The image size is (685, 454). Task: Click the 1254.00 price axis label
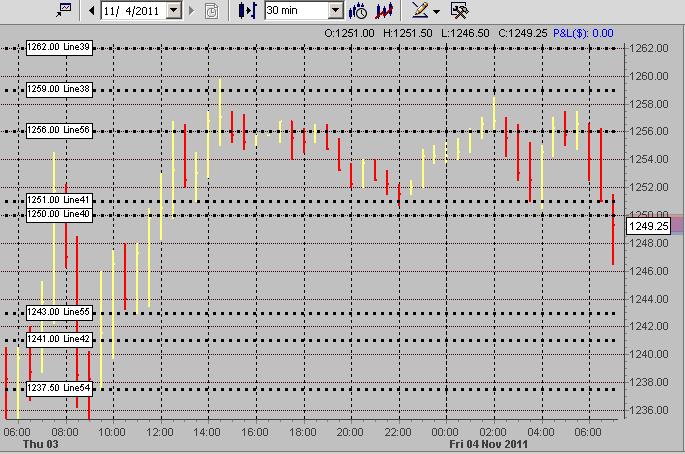tap(648, 159)
